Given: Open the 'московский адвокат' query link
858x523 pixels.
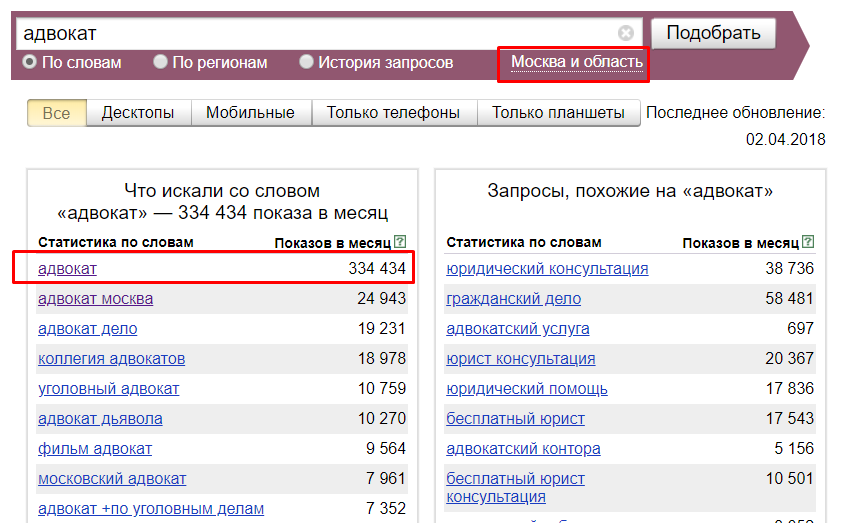Looking at the screenshot, I should tap(112, 479).
